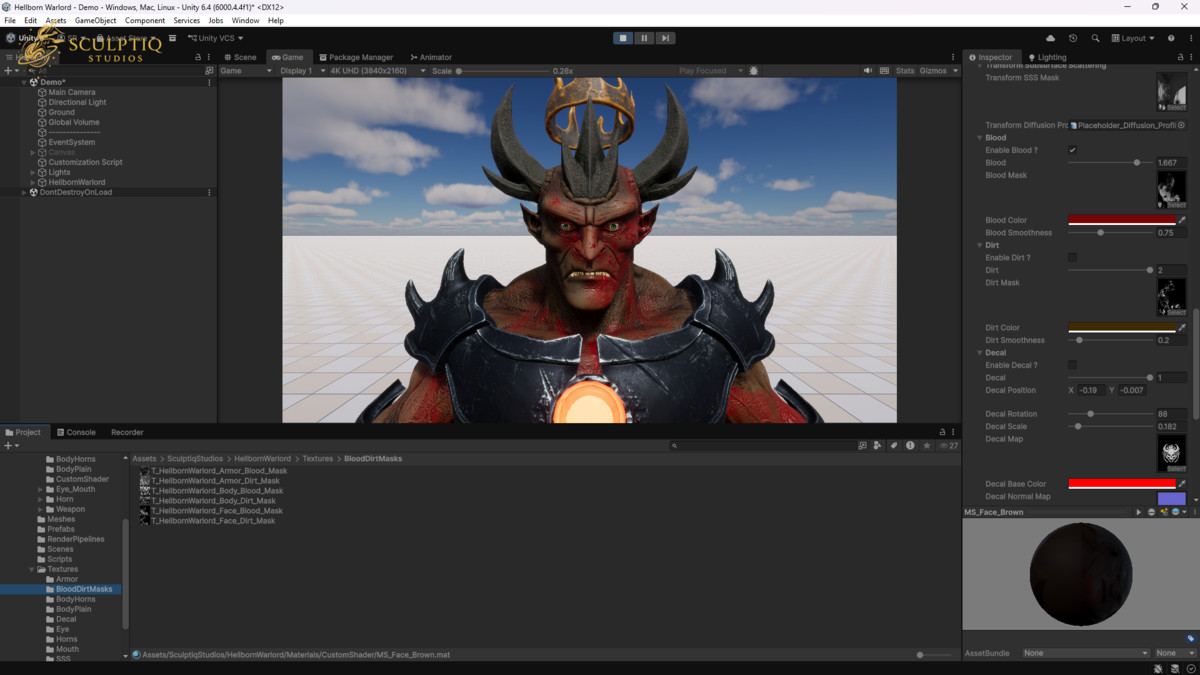Adjust the Game view Scale slider
Image resolution: width=1200 pixels, height=675 pixels.
click(504, 71)
